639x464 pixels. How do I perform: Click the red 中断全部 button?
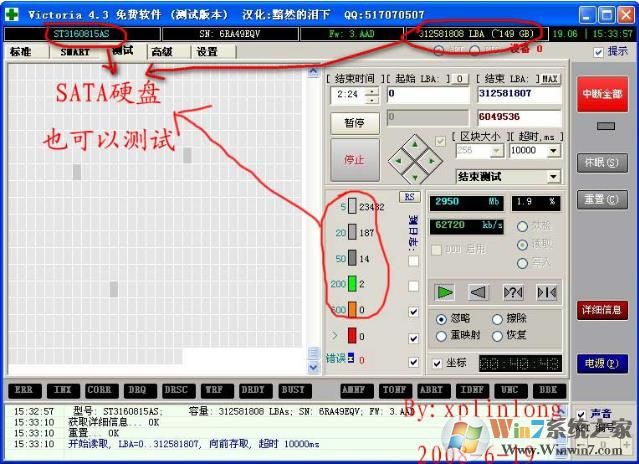pyautogui.click(x=602, y=94)
